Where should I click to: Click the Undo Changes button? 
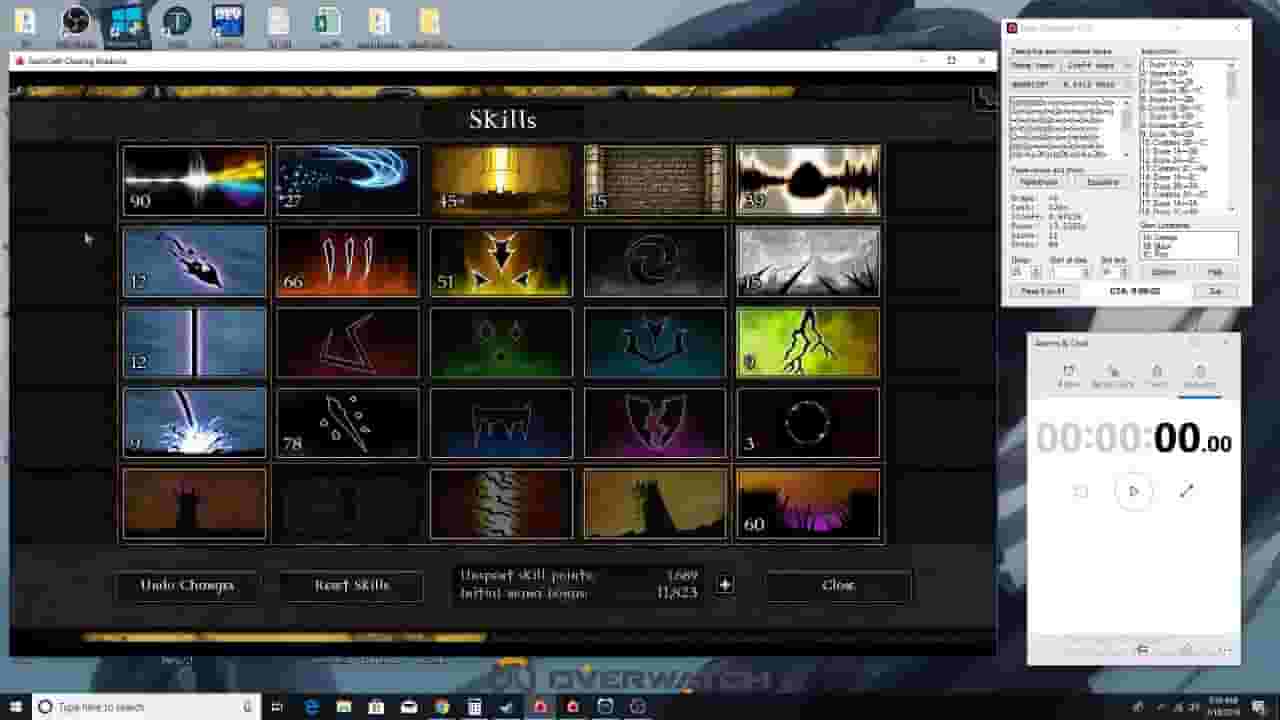(187, 586)
